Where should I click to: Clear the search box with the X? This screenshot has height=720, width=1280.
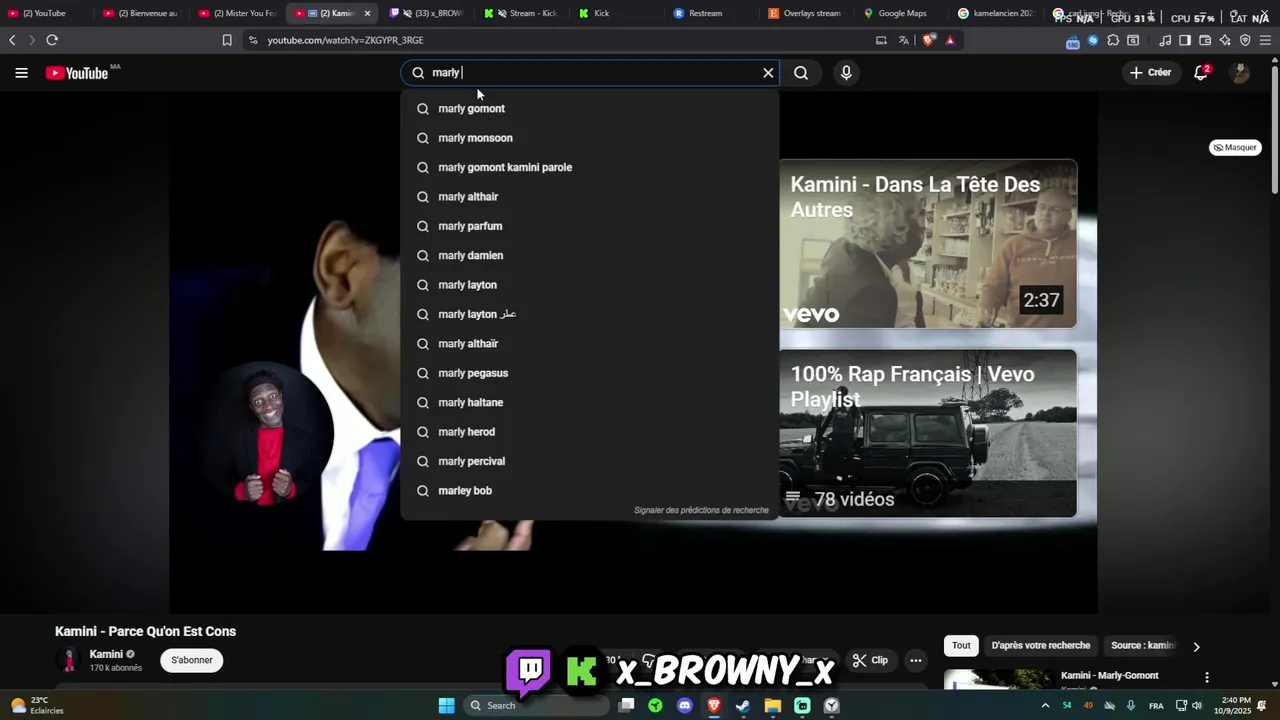(768, 73)
